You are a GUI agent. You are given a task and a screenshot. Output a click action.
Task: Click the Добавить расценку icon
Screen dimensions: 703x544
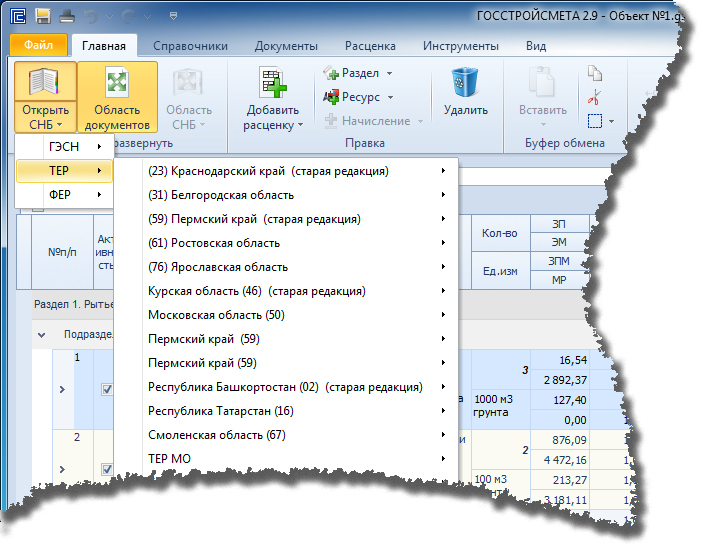[273, 82]
